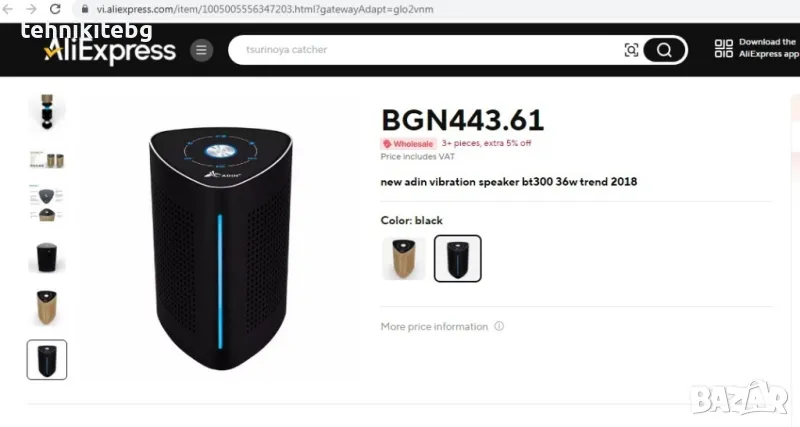Image resolution: width=800 pixels, height=427 pixels.
Task: Click the magnifier search button
Action: (x=664, y=50)
